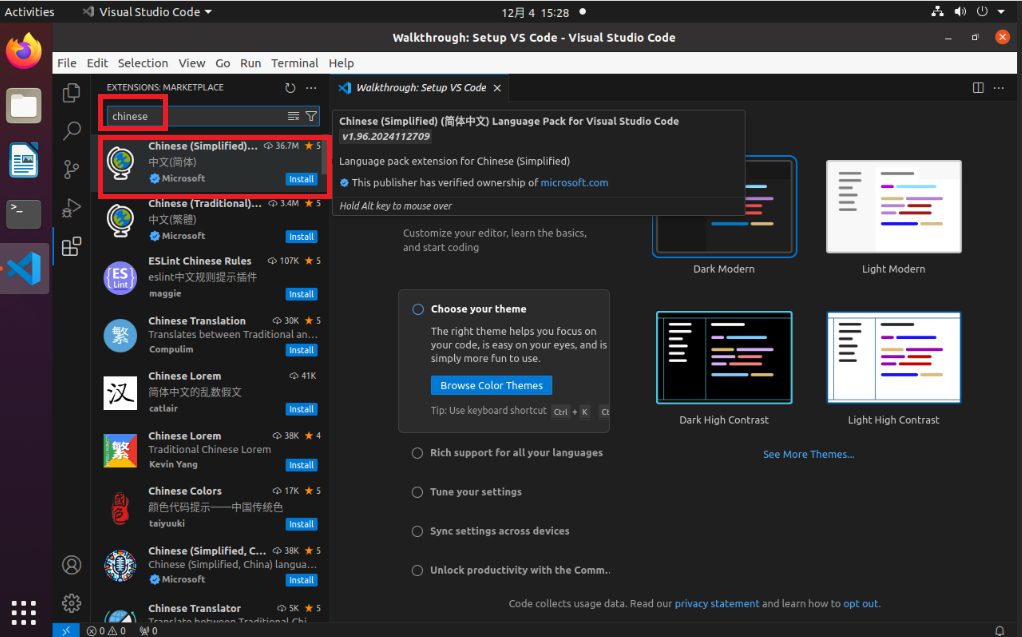The image size is (1022, 637).
Task: Open network status icon in top bar
Action: pyautogui.click(x=937, y=12)
